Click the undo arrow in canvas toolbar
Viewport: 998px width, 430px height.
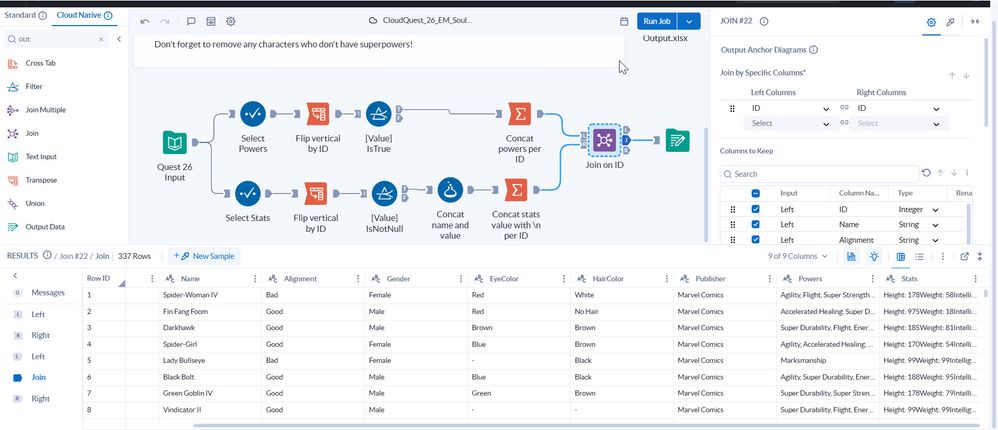tap(145, 21)
